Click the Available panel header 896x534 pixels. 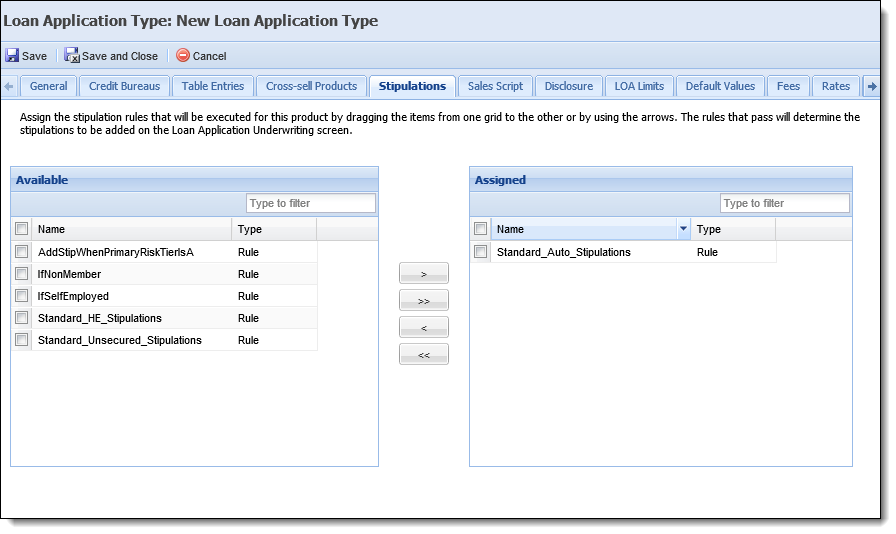[x=194, y=180]
